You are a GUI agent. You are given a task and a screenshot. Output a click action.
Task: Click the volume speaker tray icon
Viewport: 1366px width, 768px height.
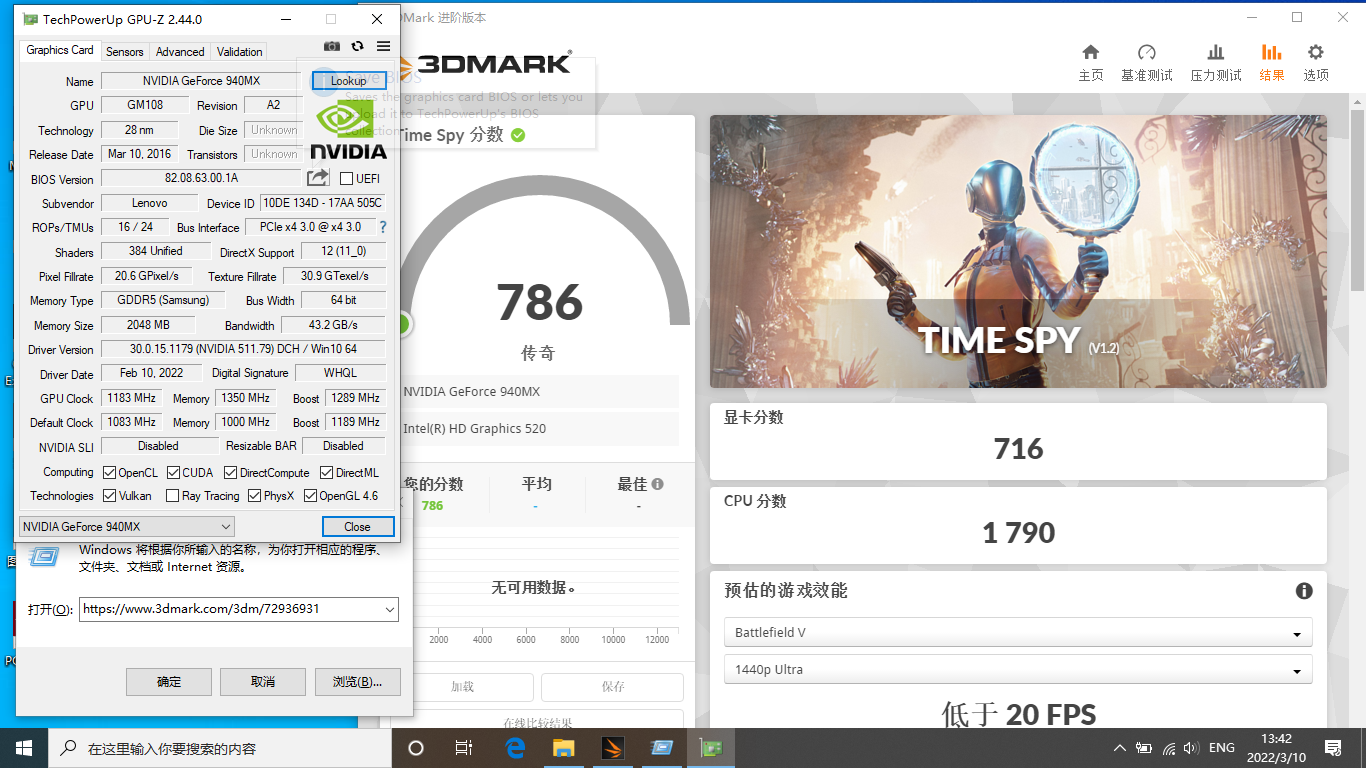pos(1191,747)
